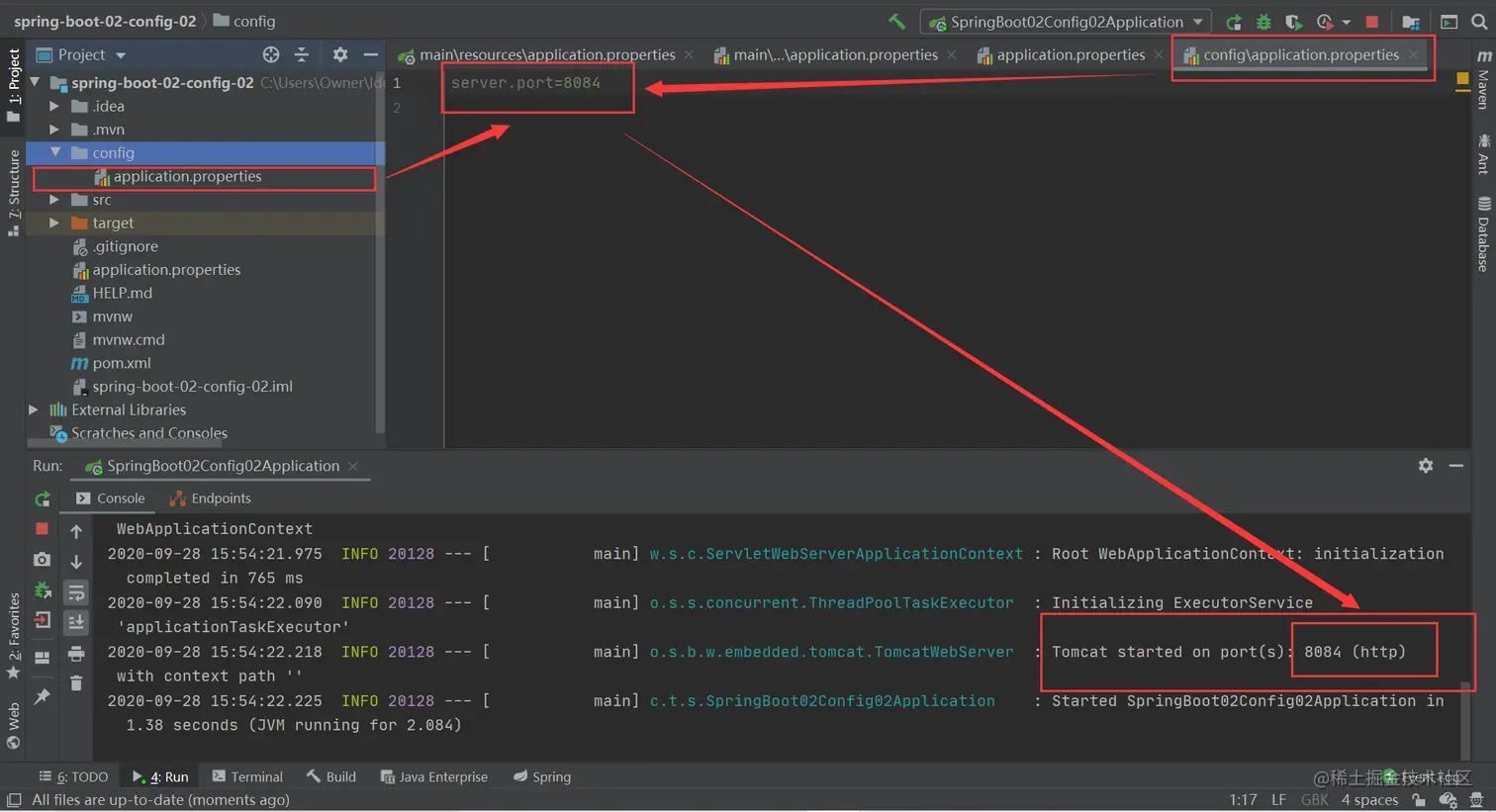
Task: Expand the target folder
Action: click(x=54, y=223)
